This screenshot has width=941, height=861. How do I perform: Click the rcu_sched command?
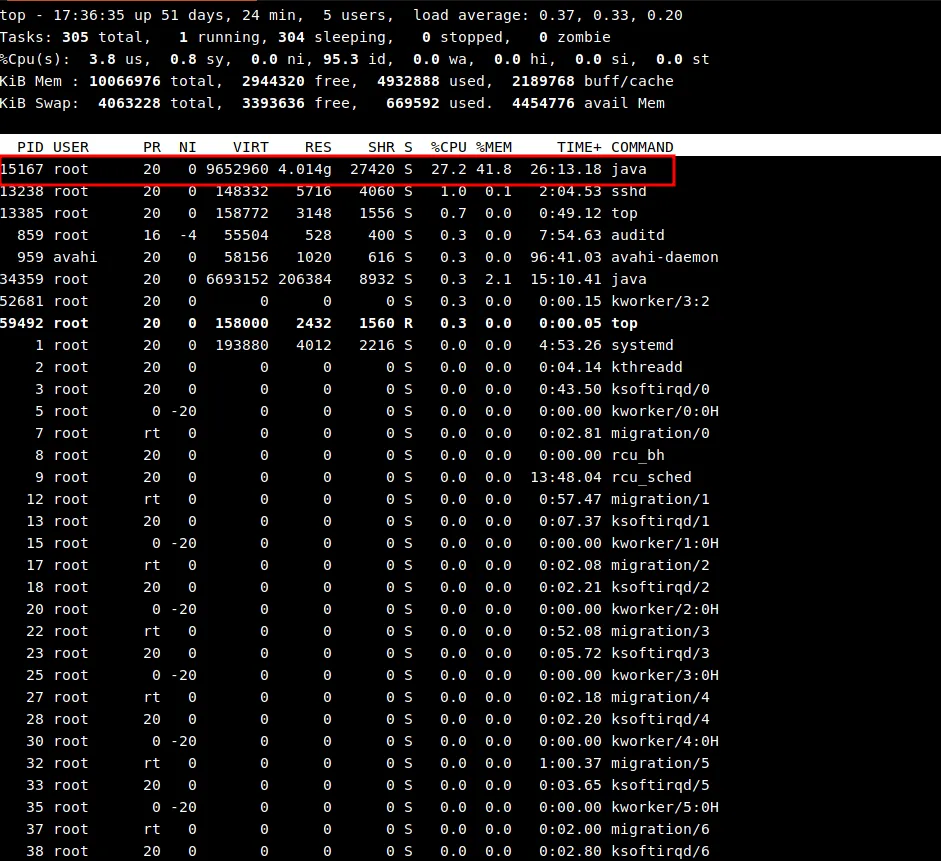[x=651, y=477]
